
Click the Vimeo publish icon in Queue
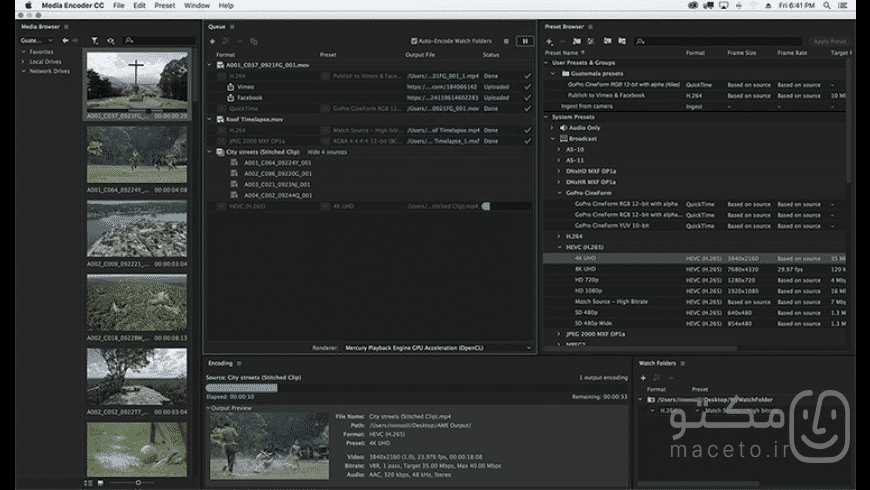230,87
